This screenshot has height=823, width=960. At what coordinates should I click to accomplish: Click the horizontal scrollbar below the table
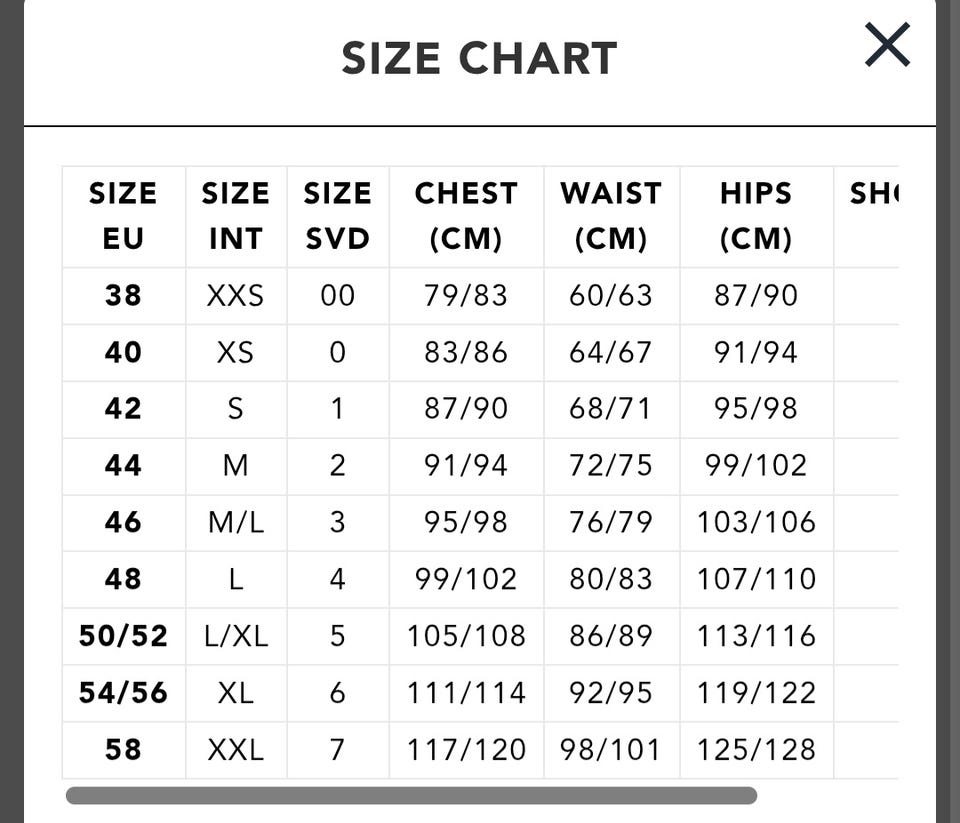coord(411,796)
